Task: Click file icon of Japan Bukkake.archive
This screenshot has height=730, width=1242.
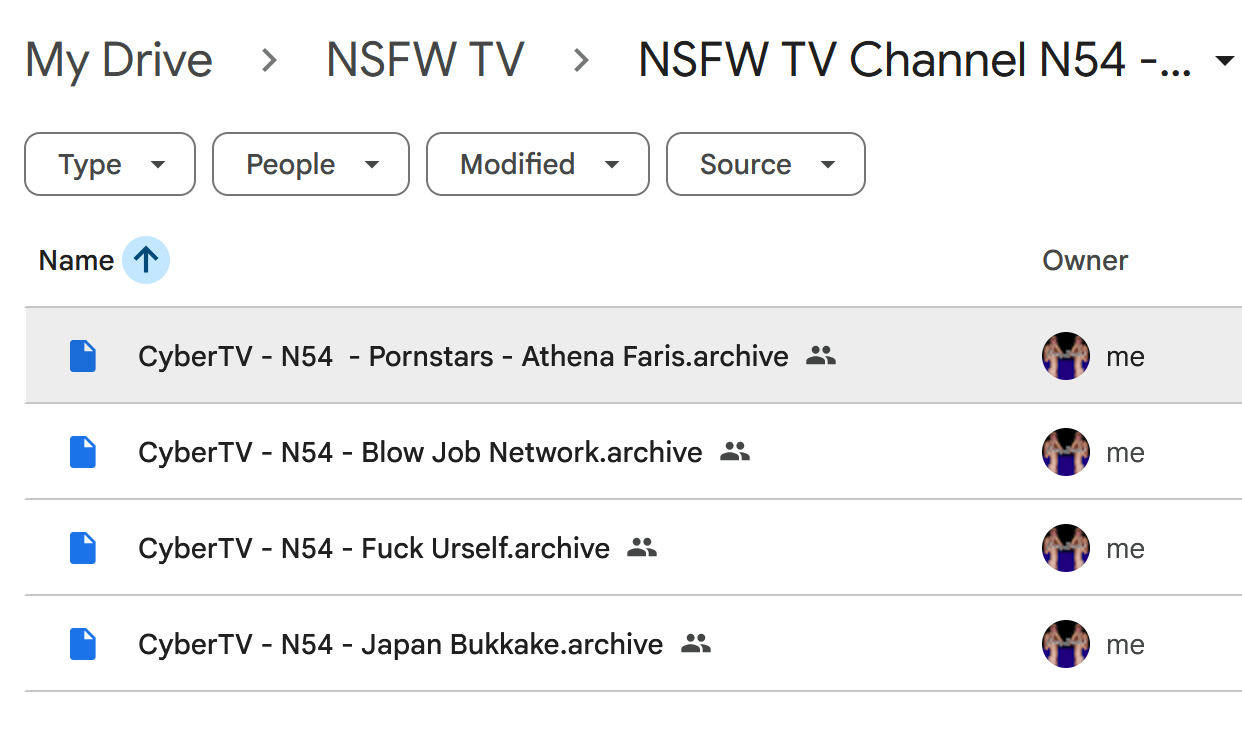Action: pos(83,644)
